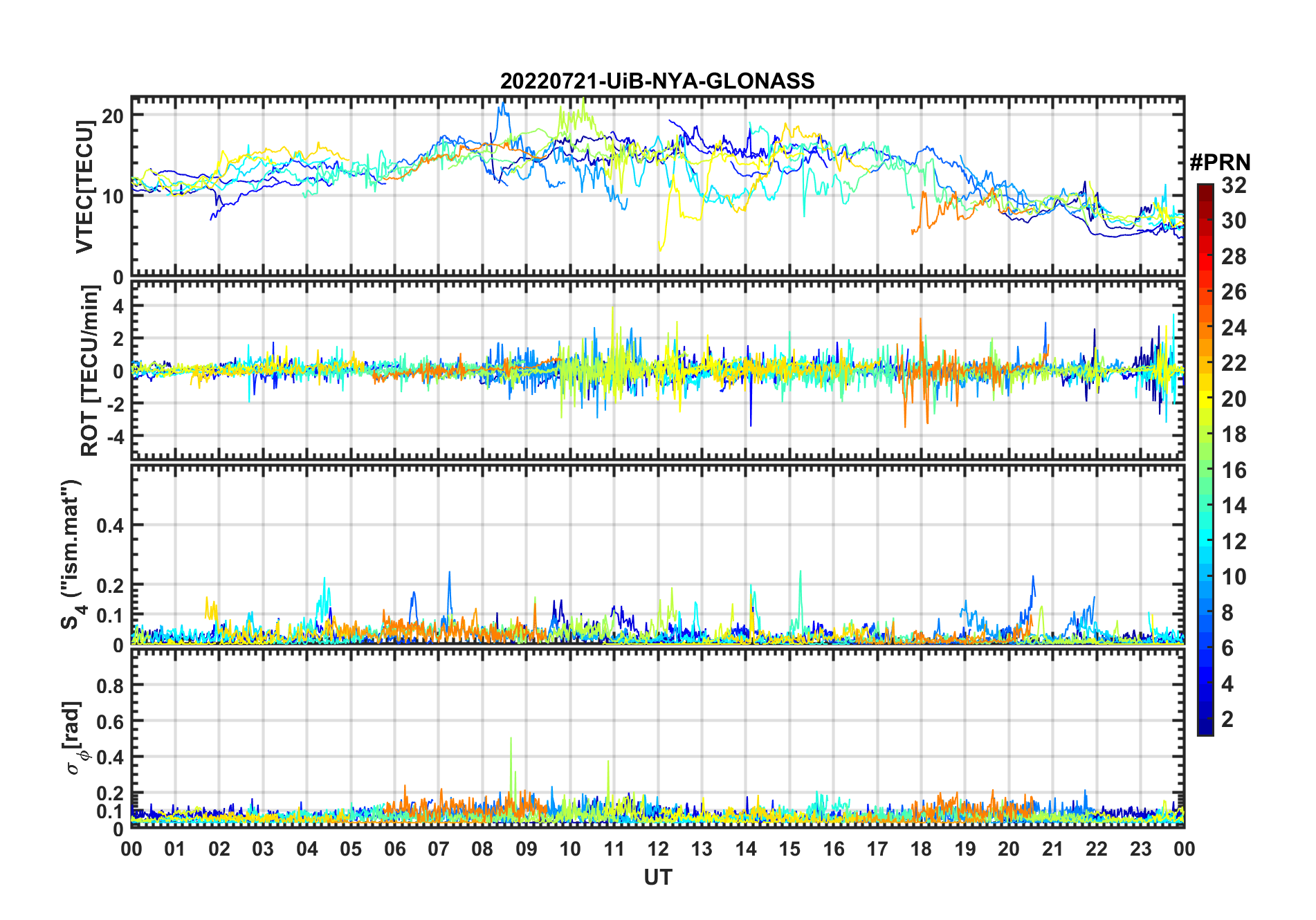Click x-axis hour tick 08
Viewport: 1316px width, 920px height.
click(x=482, y=849)
